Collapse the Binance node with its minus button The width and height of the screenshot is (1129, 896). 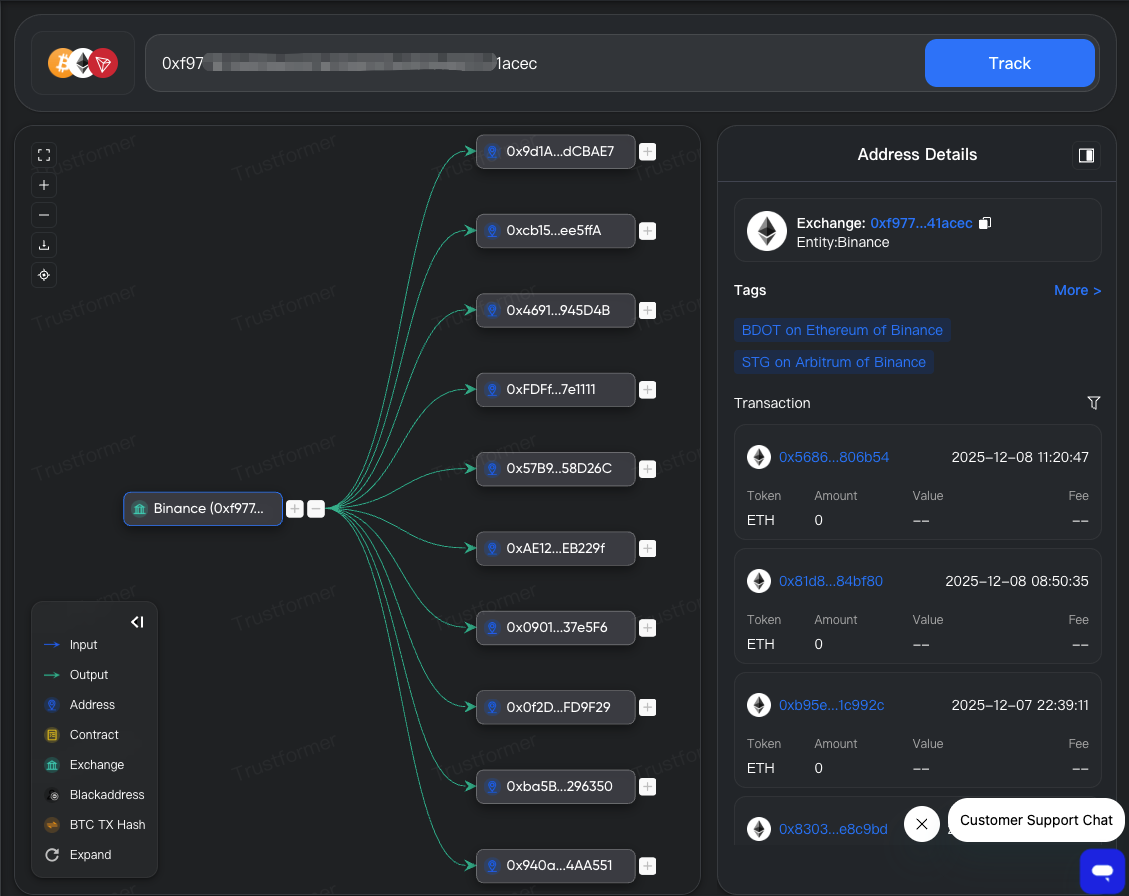pyautogui.click(x=316, y=508)
